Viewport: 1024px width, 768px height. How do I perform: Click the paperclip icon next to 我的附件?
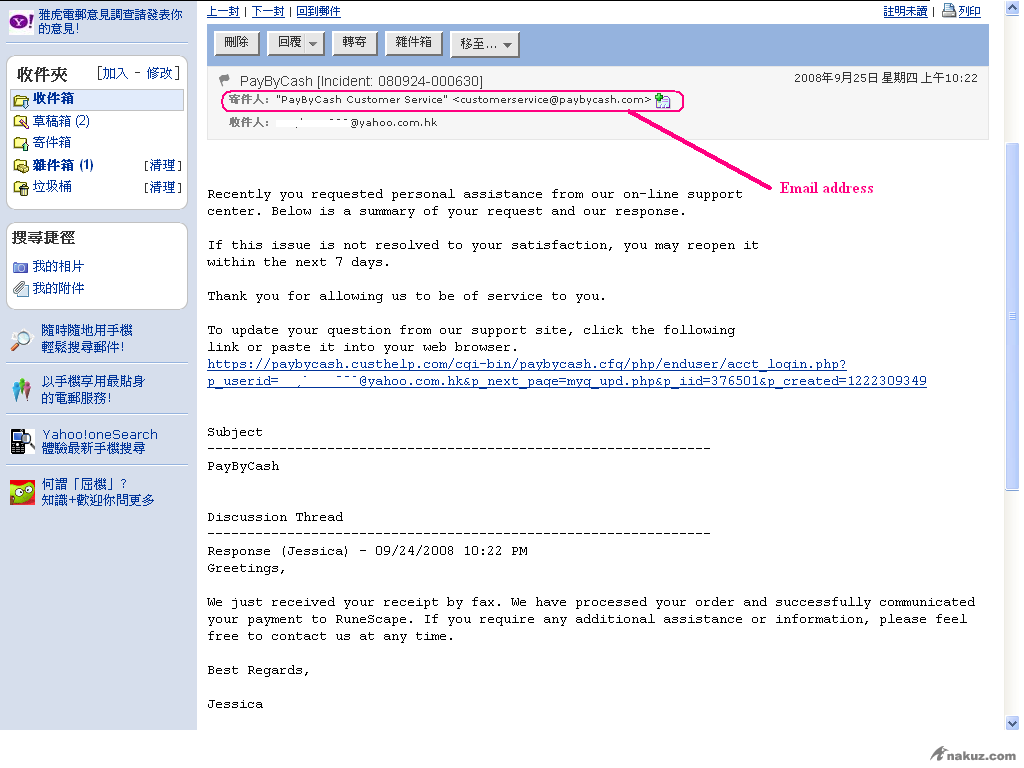pos(21,289)
